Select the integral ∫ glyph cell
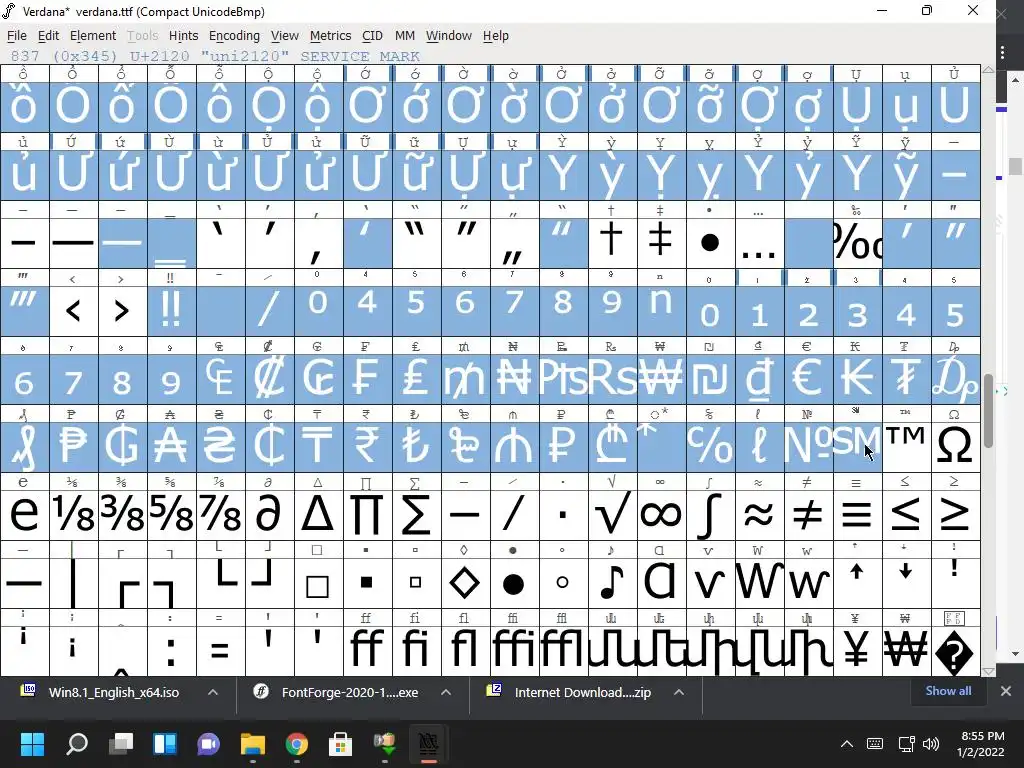This screenshot has height=768, width=1024. tap(710, 515)
